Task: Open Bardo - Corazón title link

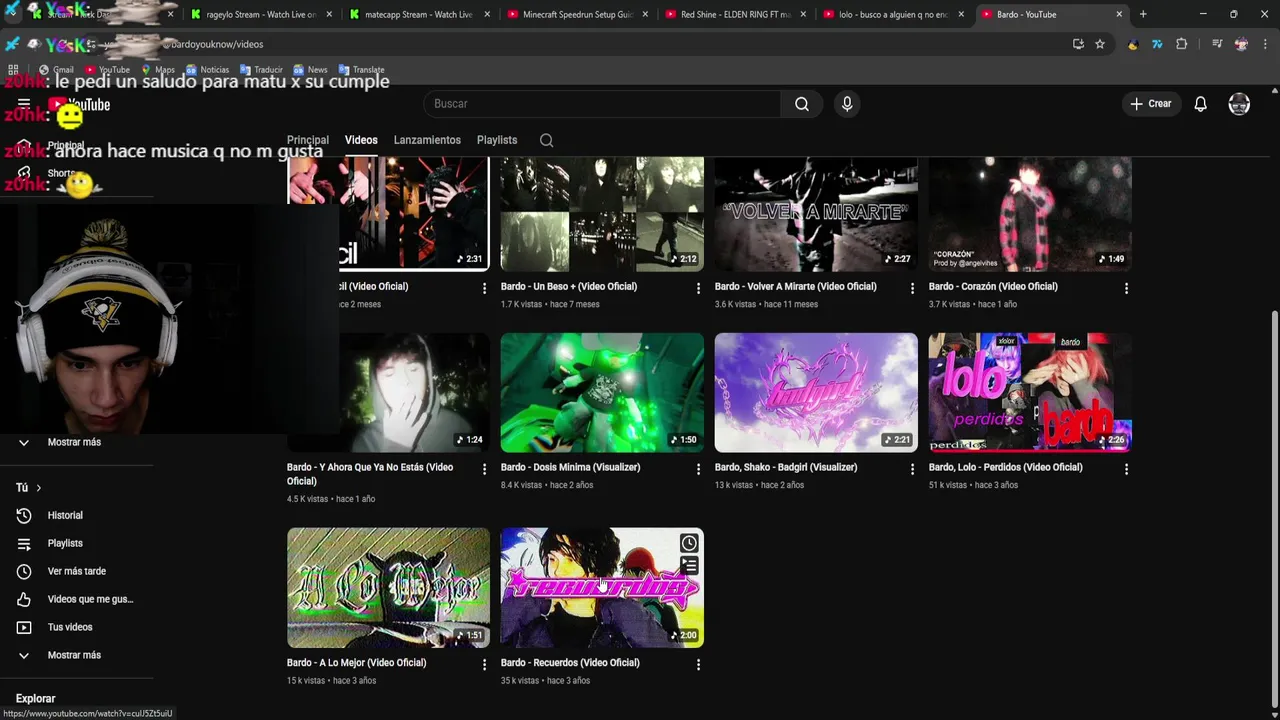Action: point(993,287)
